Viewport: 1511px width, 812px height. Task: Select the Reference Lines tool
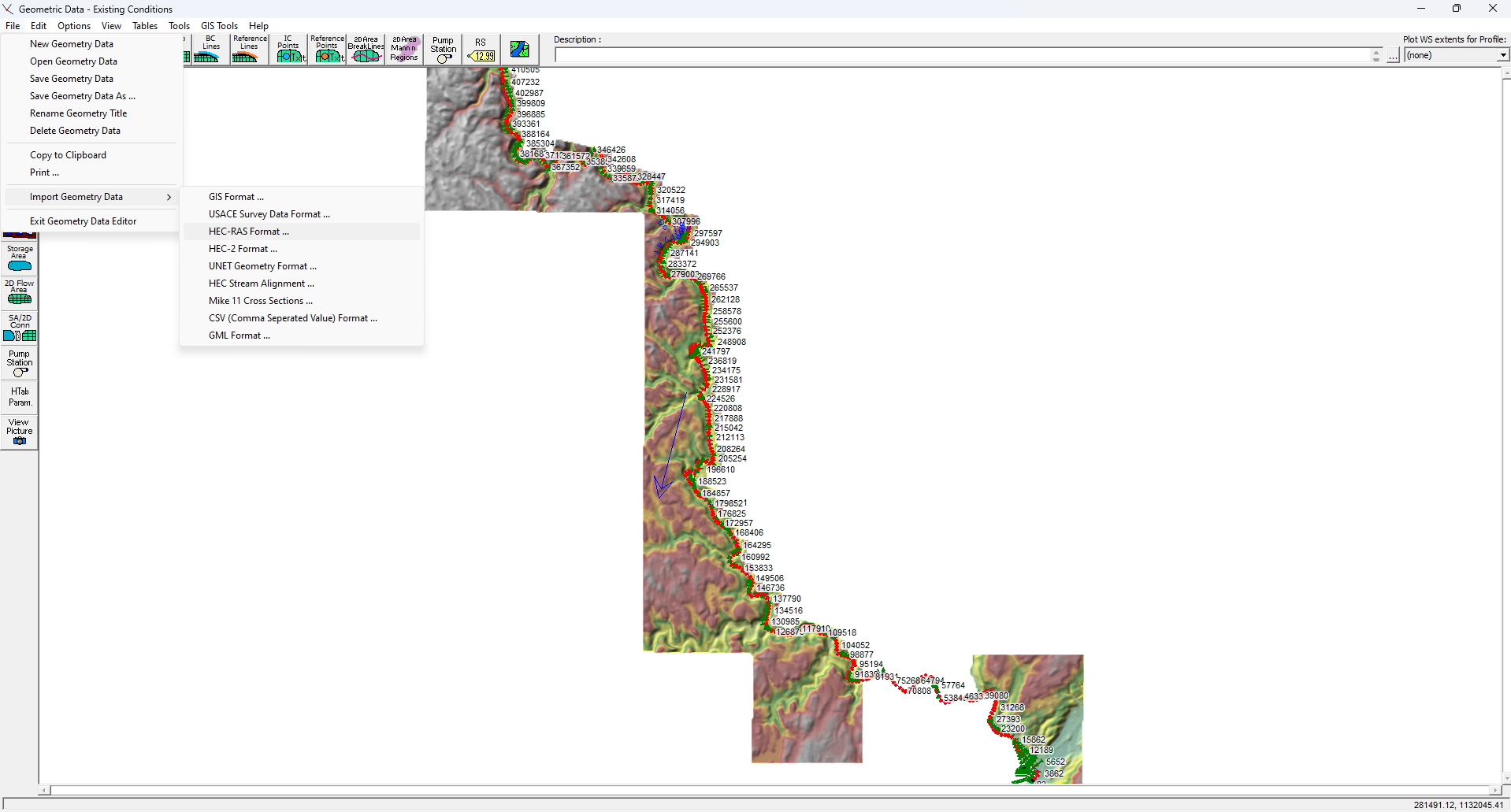250,49
